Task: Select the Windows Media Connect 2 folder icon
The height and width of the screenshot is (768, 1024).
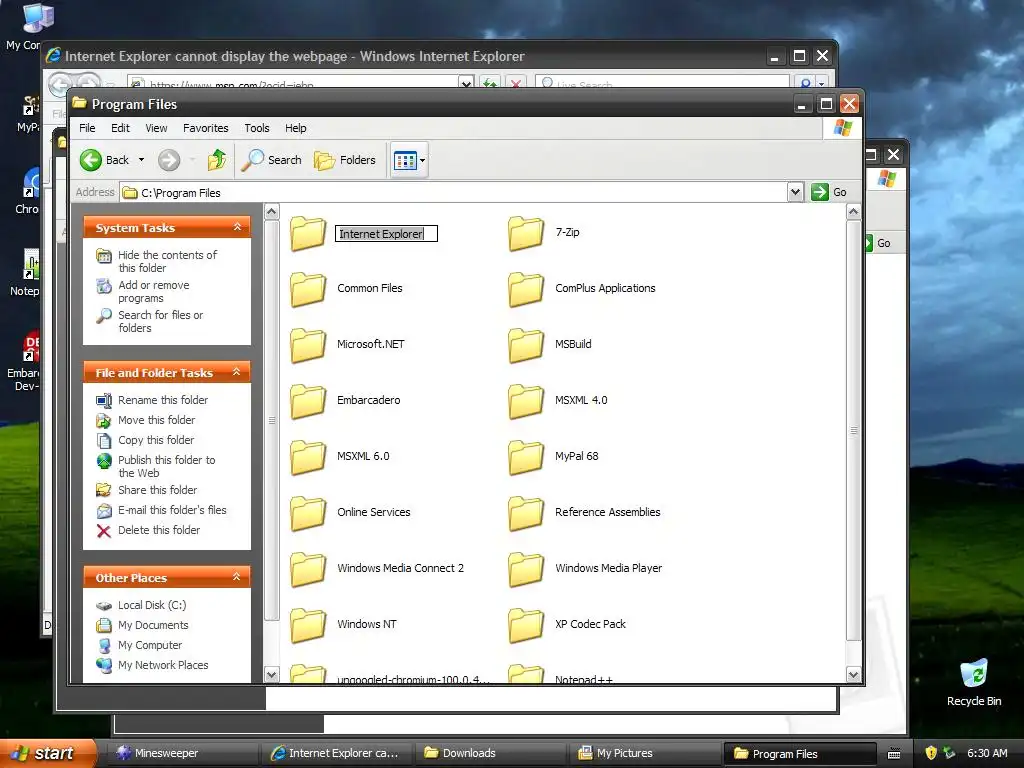Action: click(x=308, y=569)
